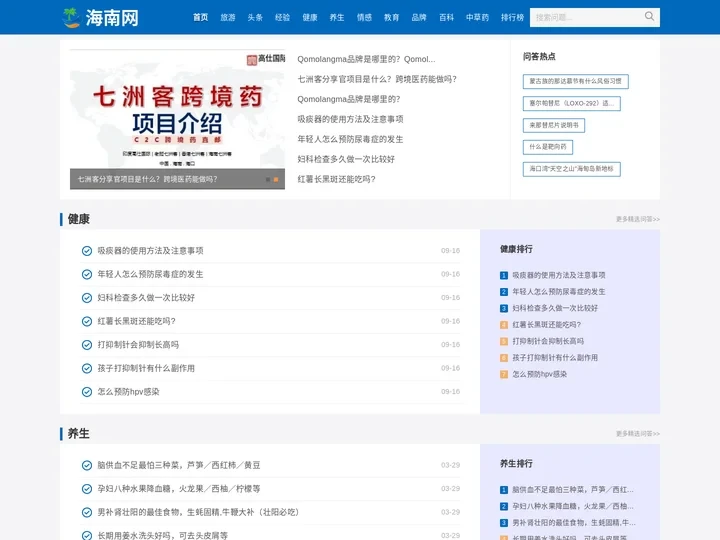This screenshot has width=720, height=540.
Task: Click rank 1 badge in 健康排行
Action: tap(504, 276)
